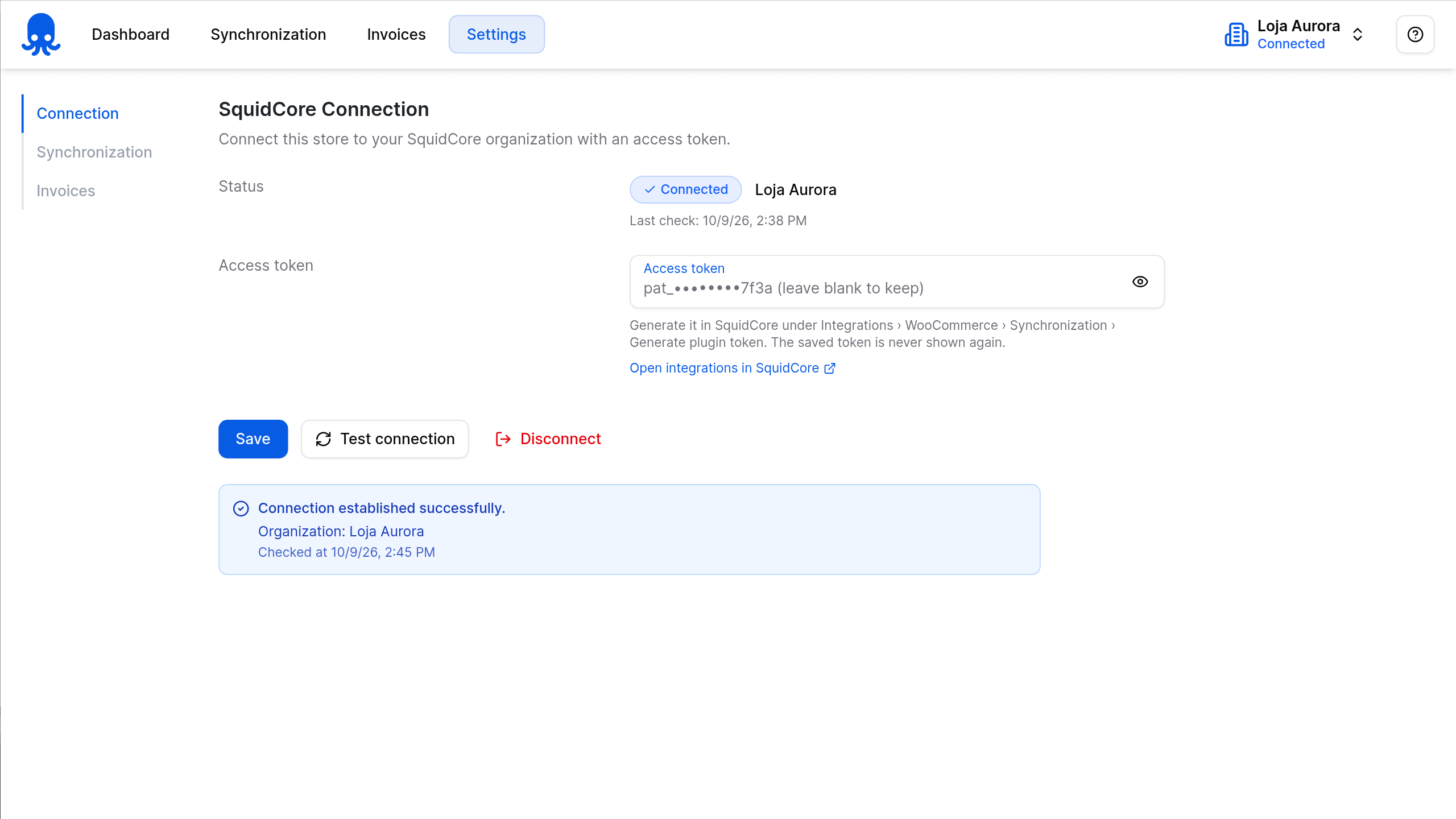
Task: Click 'Connection established successfully.' message
Action: coord(382,508)
